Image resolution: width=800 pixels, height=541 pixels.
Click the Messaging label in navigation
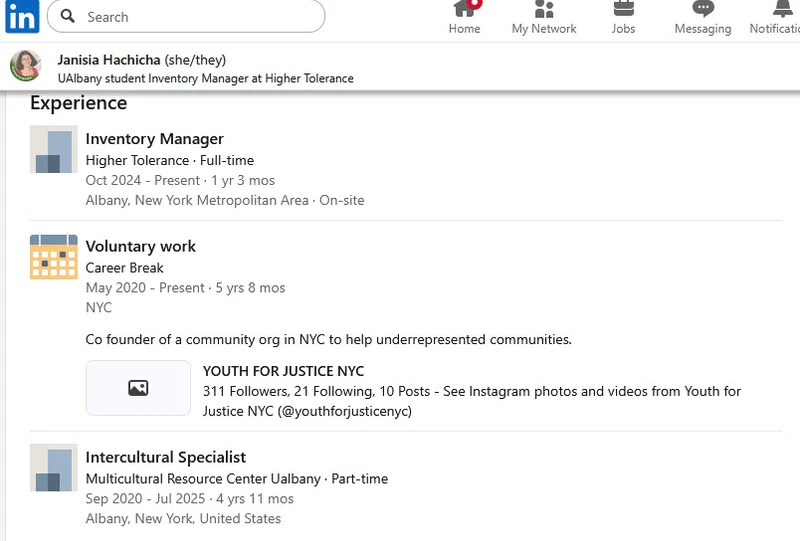click(x=703, y=29)
